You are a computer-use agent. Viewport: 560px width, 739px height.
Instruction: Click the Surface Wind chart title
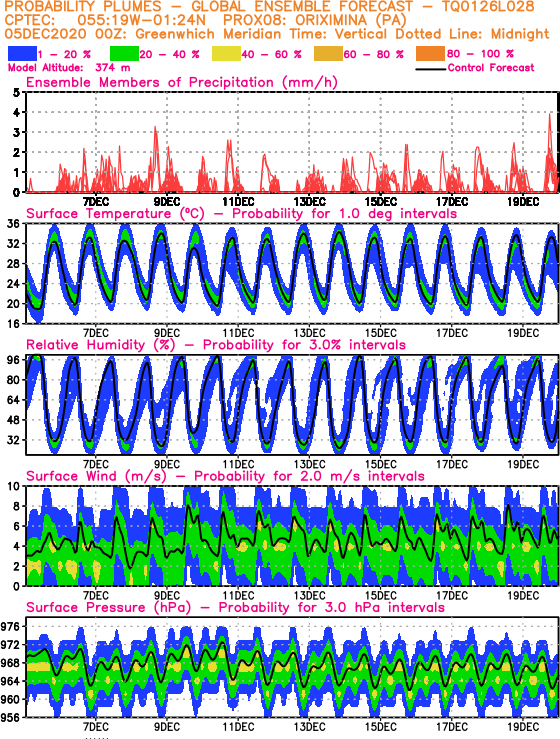coord(225,476)
